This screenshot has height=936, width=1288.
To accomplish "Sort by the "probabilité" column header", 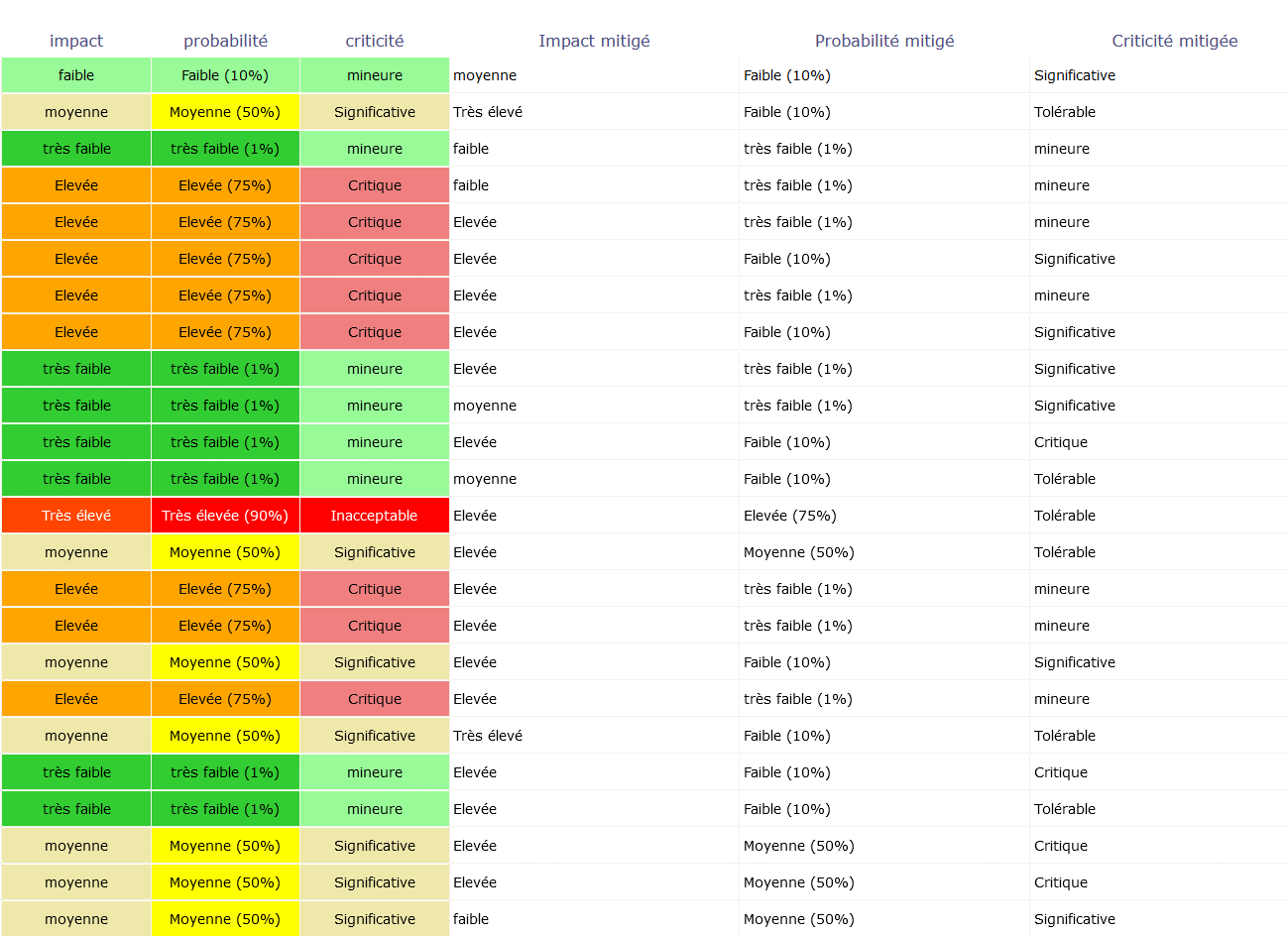I will (x=225, y=41).
